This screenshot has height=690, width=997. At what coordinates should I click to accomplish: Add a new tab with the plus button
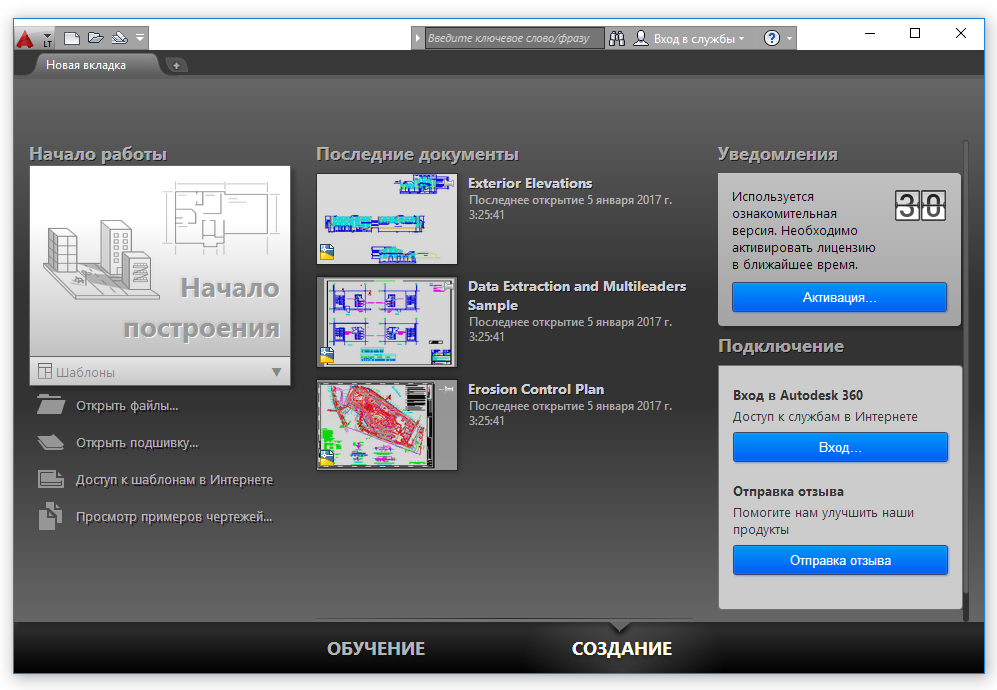click(176, 65)
